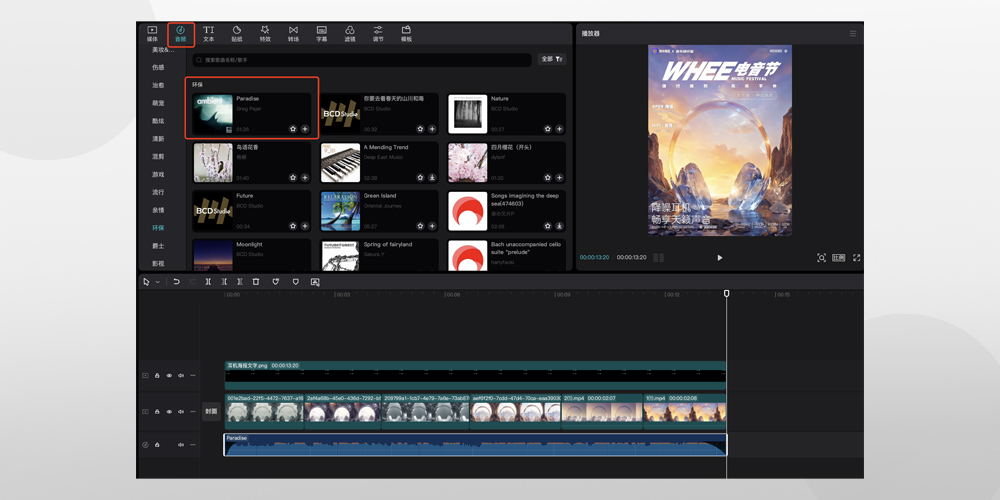Toggle the preview zoom-fit icon

pos(821,258)
